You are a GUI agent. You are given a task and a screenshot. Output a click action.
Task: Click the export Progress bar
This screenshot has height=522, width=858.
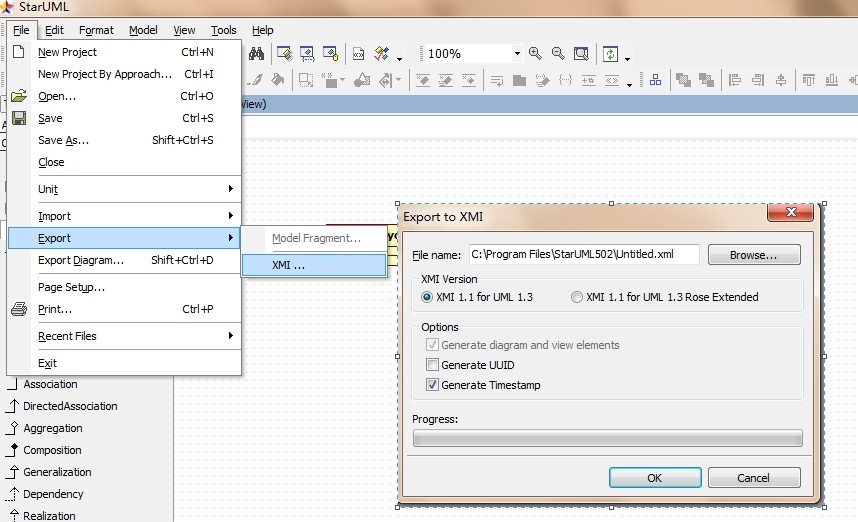[x=607, y=438]
